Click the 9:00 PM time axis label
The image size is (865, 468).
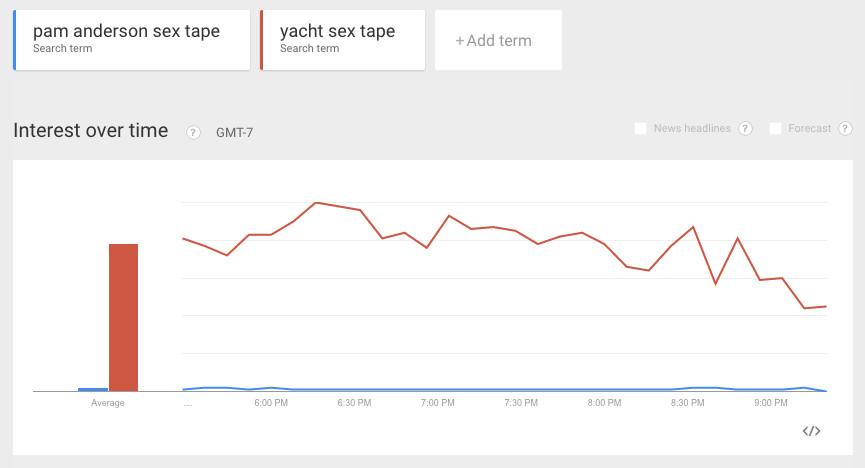770,403
